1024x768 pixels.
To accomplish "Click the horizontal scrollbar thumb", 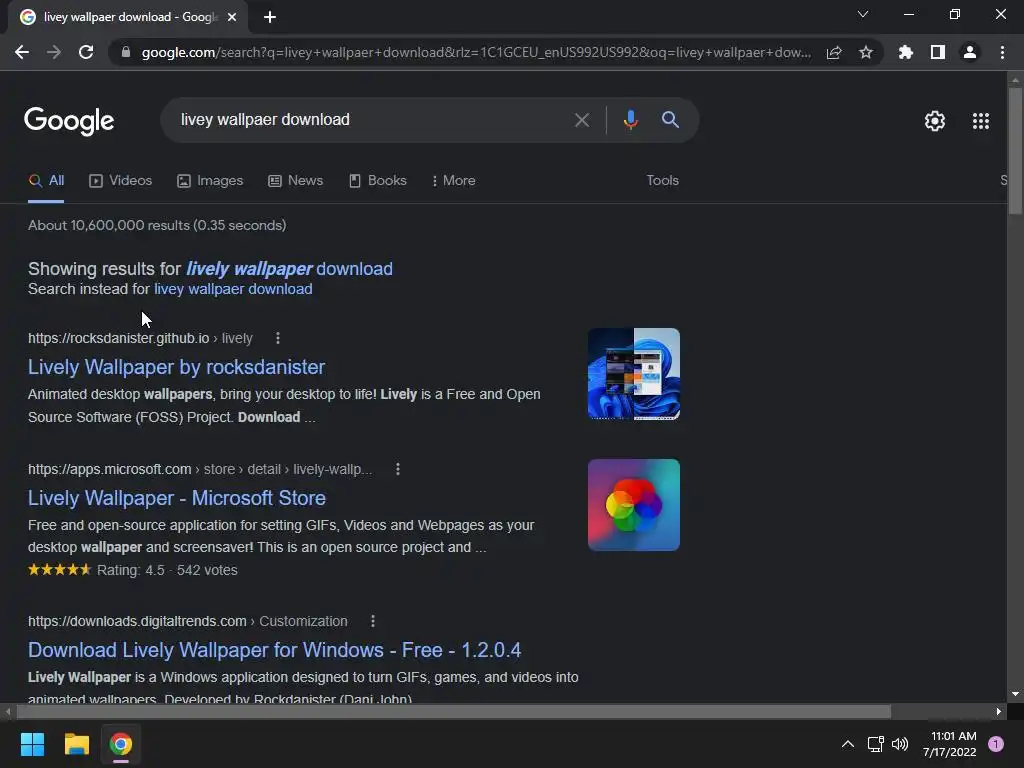I will point(453,712).
